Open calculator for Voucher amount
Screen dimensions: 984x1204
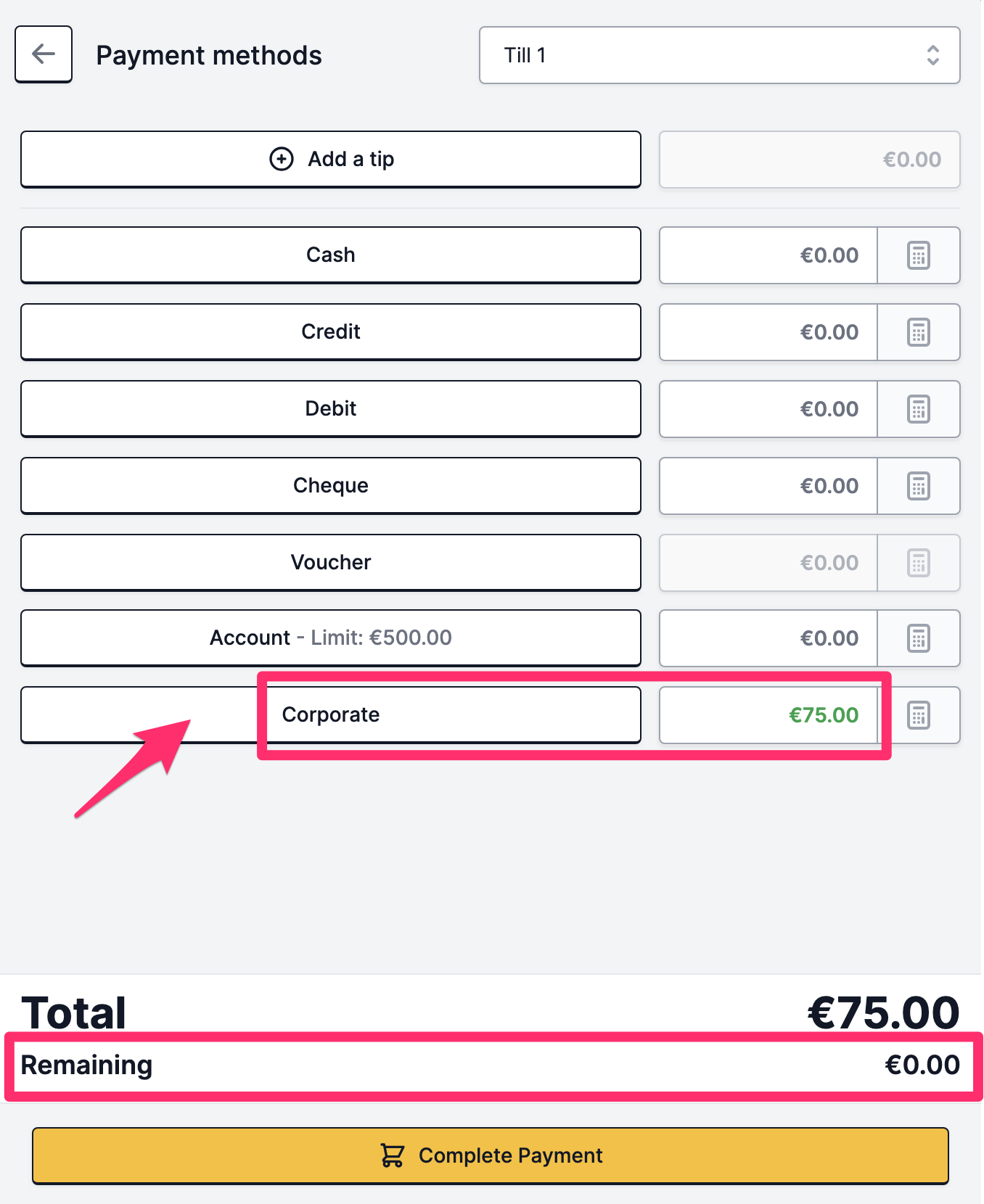919,563
